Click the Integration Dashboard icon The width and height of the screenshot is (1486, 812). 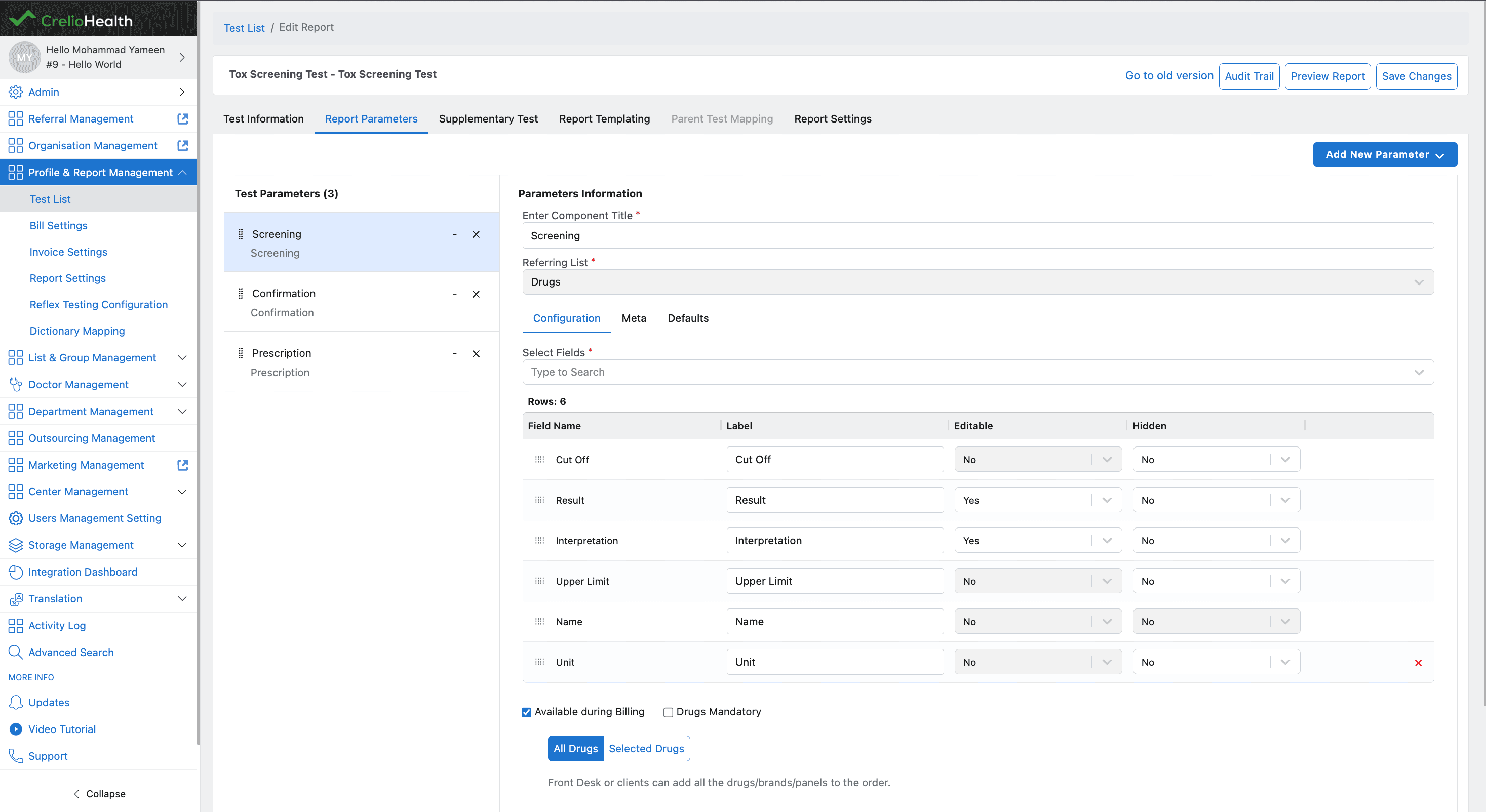pyautogui.click(x=16, y=572)
